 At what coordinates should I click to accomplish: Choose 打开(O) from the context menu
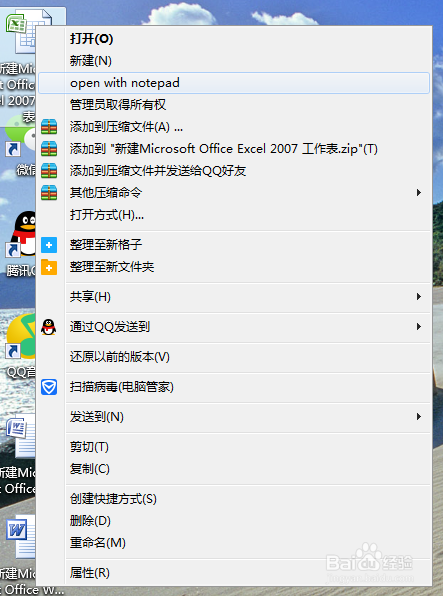coord(234,39)
